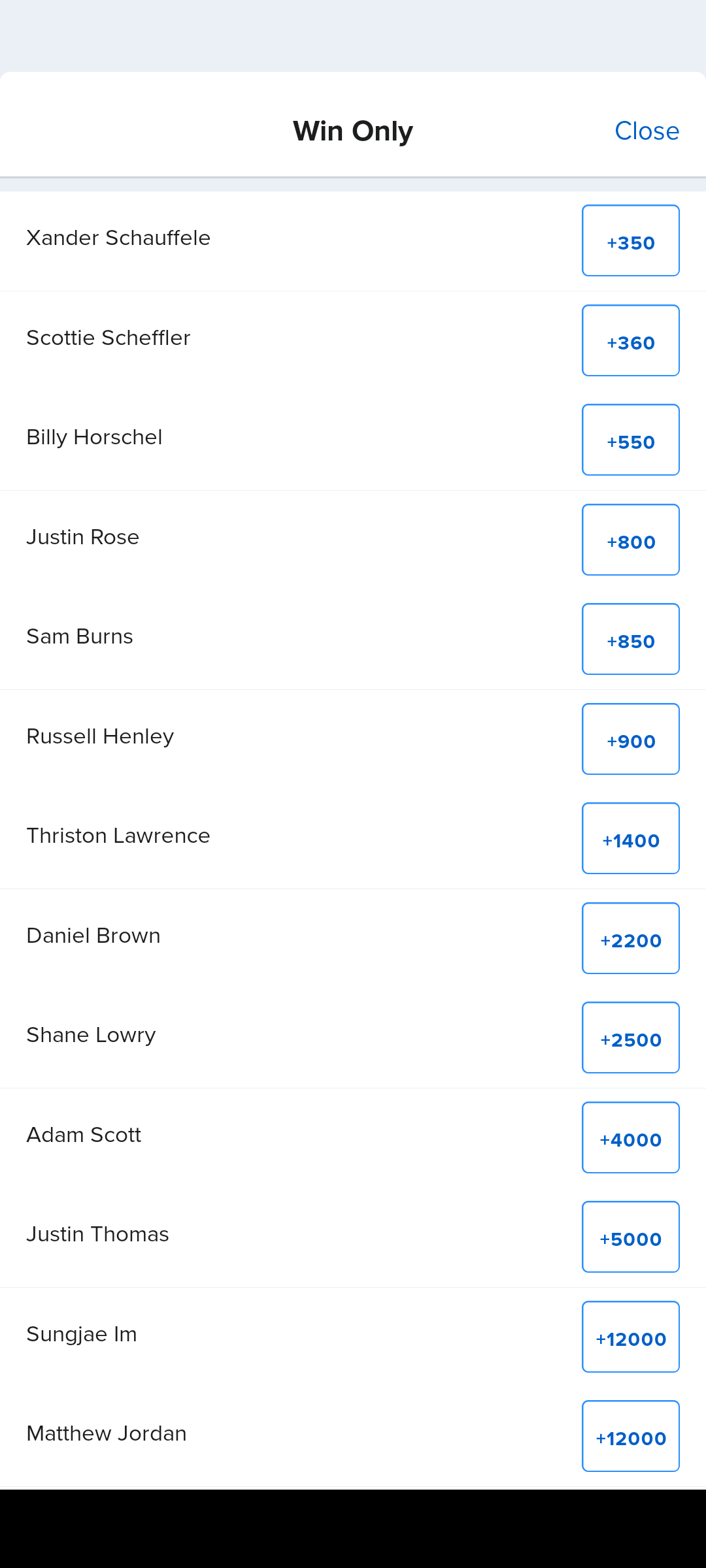706x1568 pixels.
Task: Add Sam Burns +850 to betslip
Action: tap(630, 640)
